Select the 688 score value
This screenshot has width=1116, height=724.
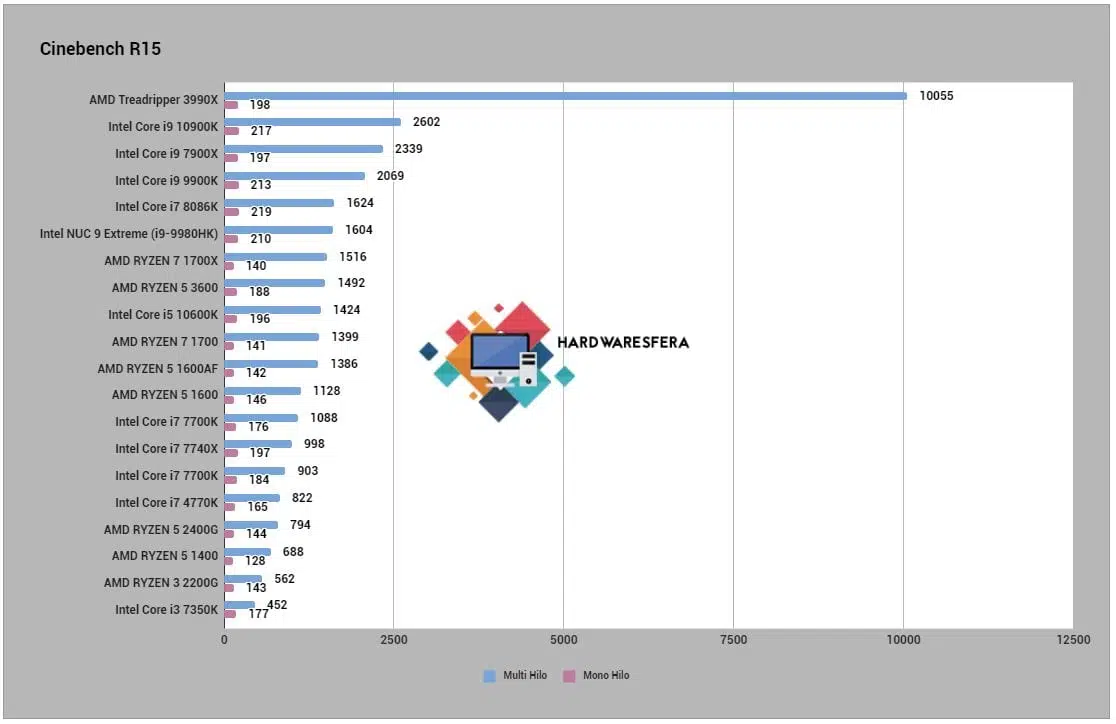293,552
